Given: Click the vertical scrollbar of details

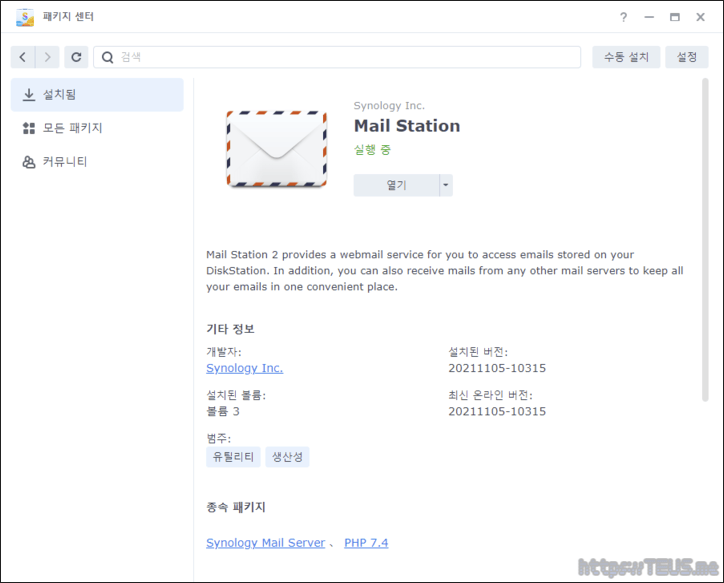Looking at the screenshot, I should pos(705,240).
